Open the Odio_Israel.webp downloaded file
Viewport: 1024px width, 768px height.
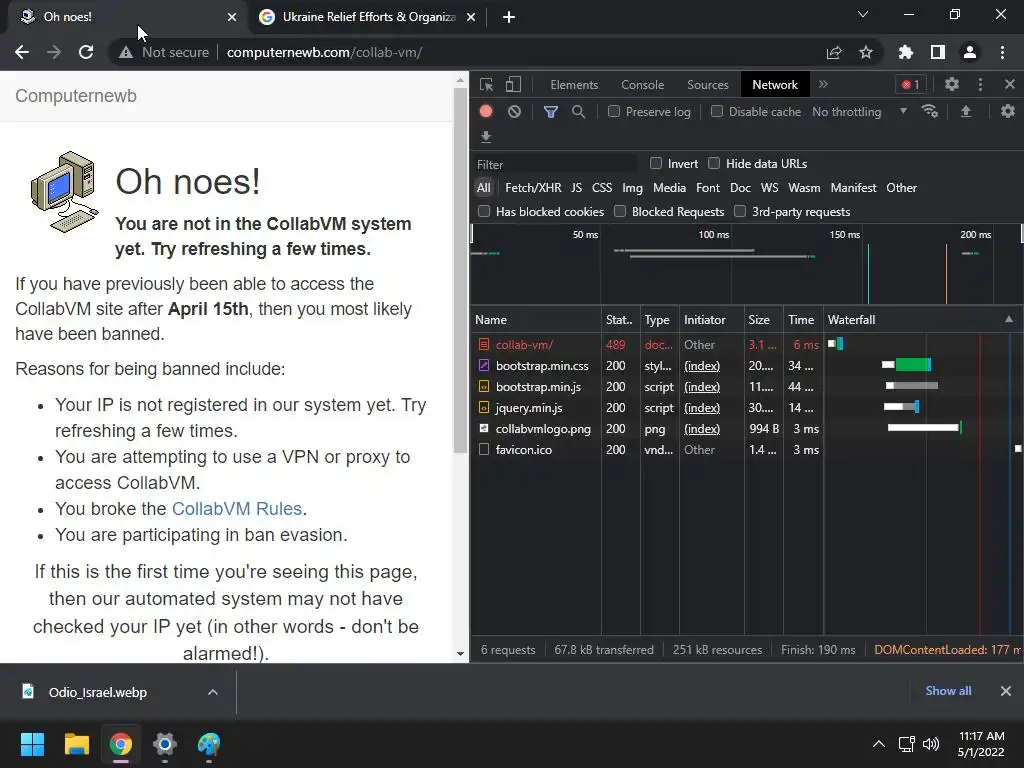click(98, 692)
